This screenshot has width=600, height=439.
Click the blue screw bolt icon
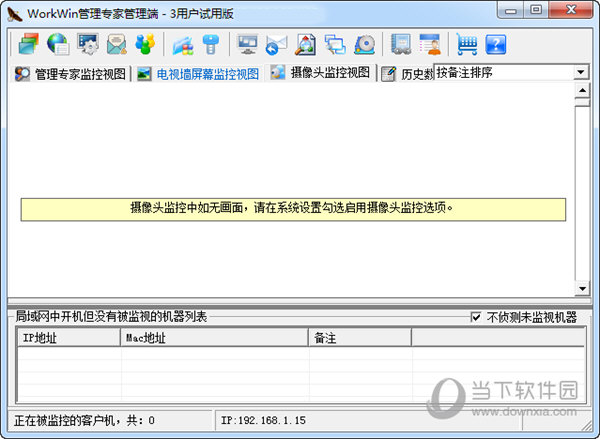pos(211,44)
